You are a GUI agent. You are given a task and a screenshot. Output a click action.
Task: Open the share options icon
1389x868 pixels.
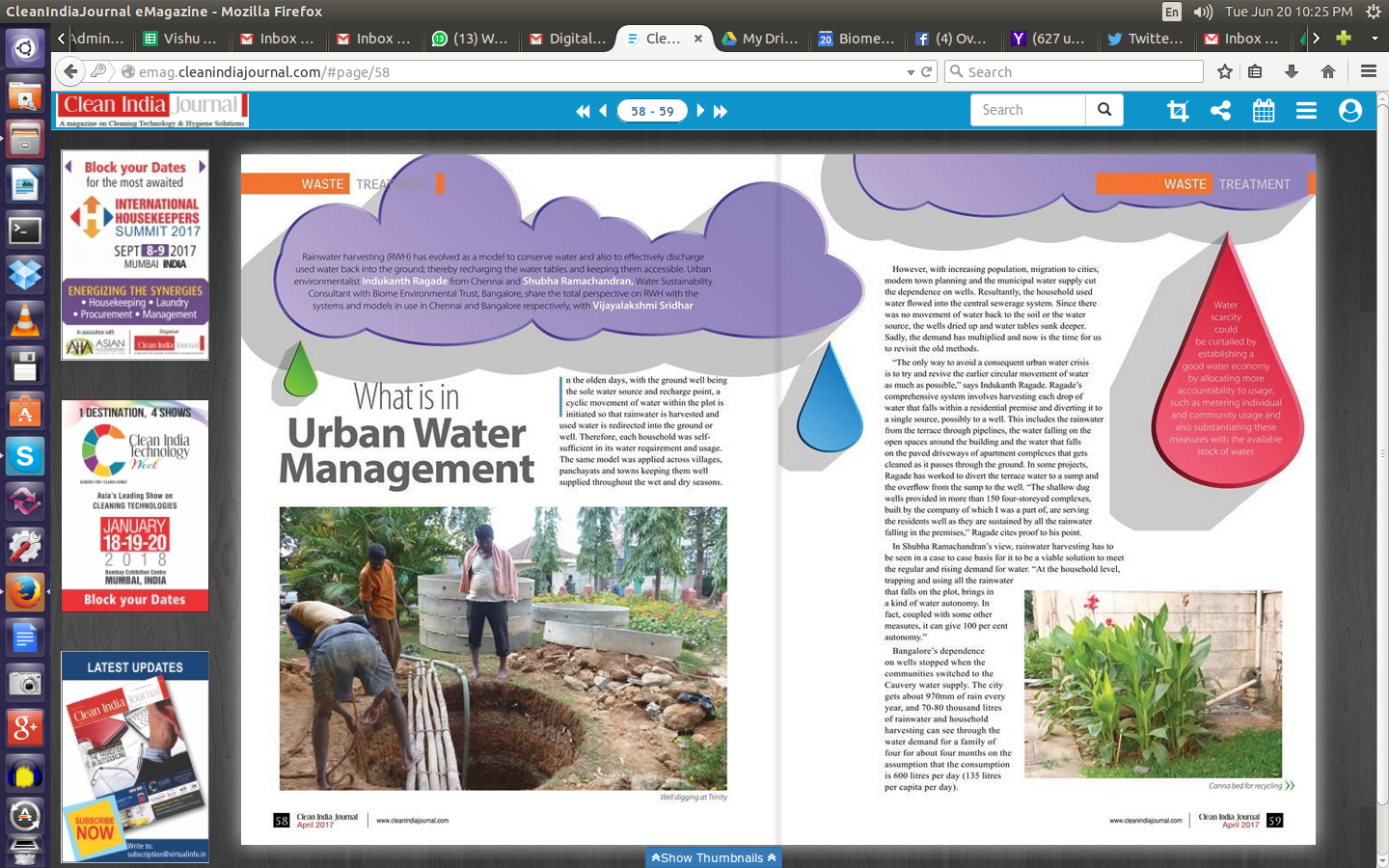coord(1220,111)
